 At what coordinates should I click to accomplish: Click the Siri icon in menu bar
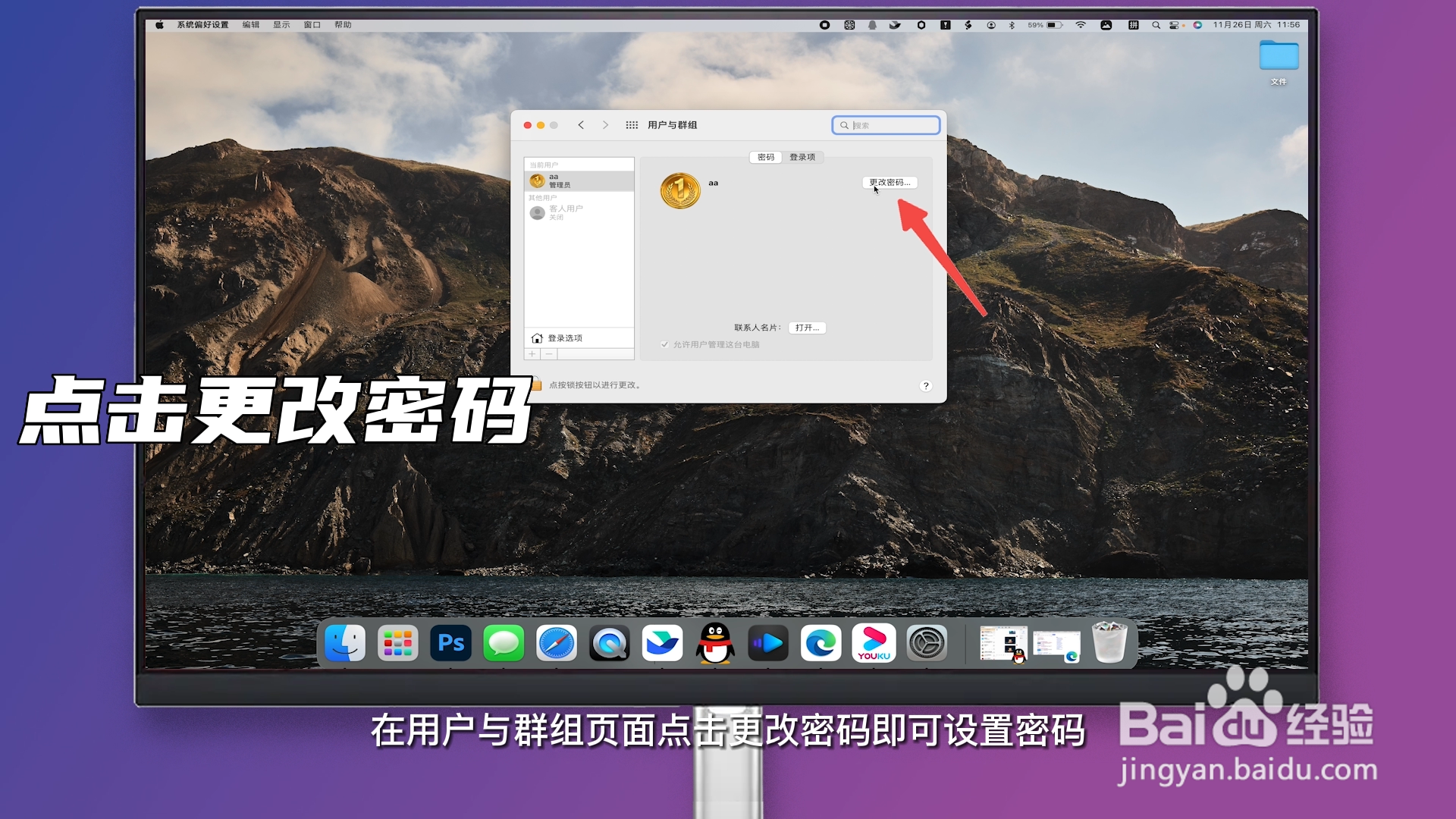(1197, 25)
